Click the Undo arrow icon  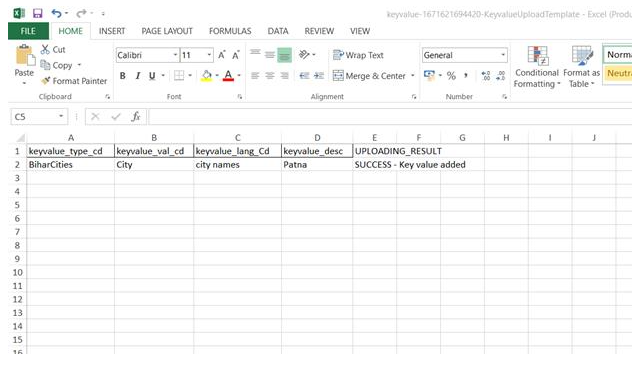tap(57, 13)
